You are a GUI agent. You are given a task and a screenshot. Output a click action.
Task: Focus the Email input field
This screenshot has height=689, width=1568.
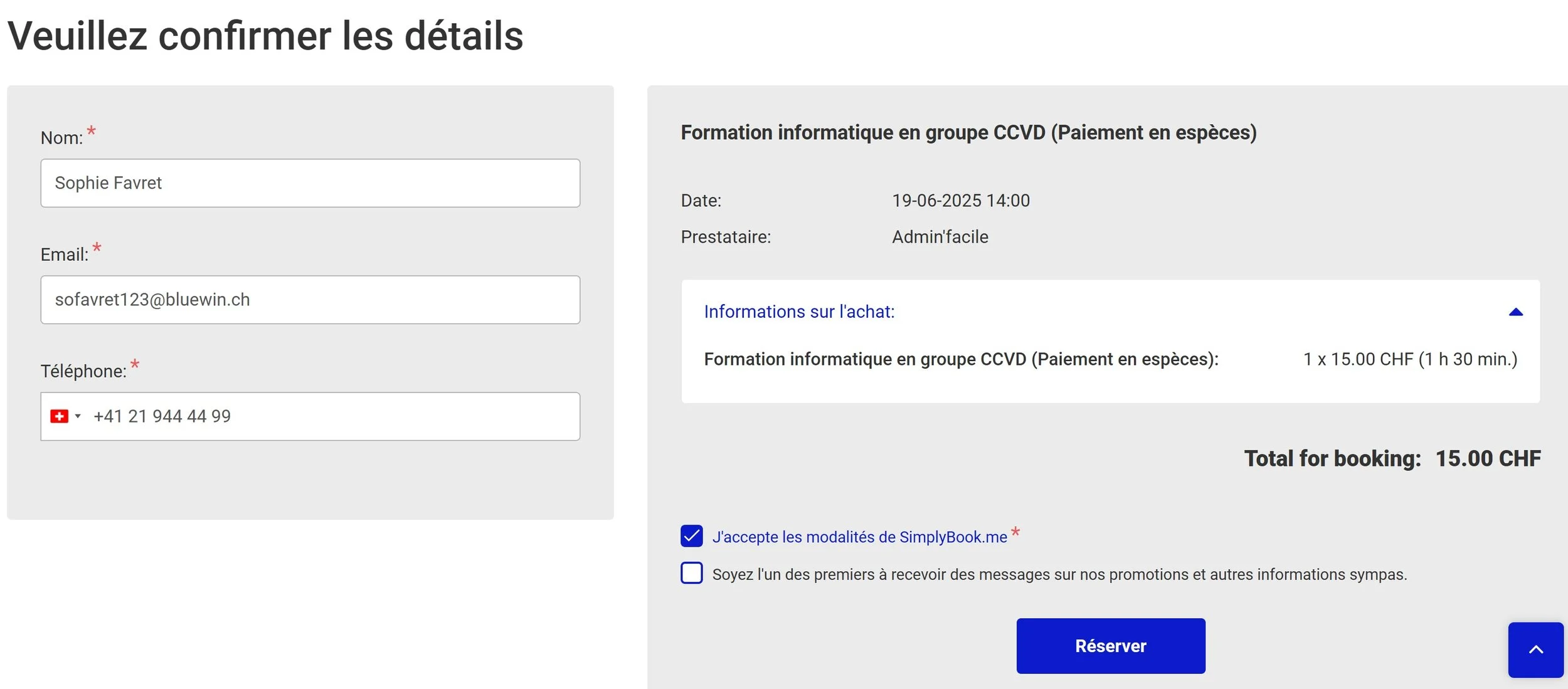(x=310, y=300)
